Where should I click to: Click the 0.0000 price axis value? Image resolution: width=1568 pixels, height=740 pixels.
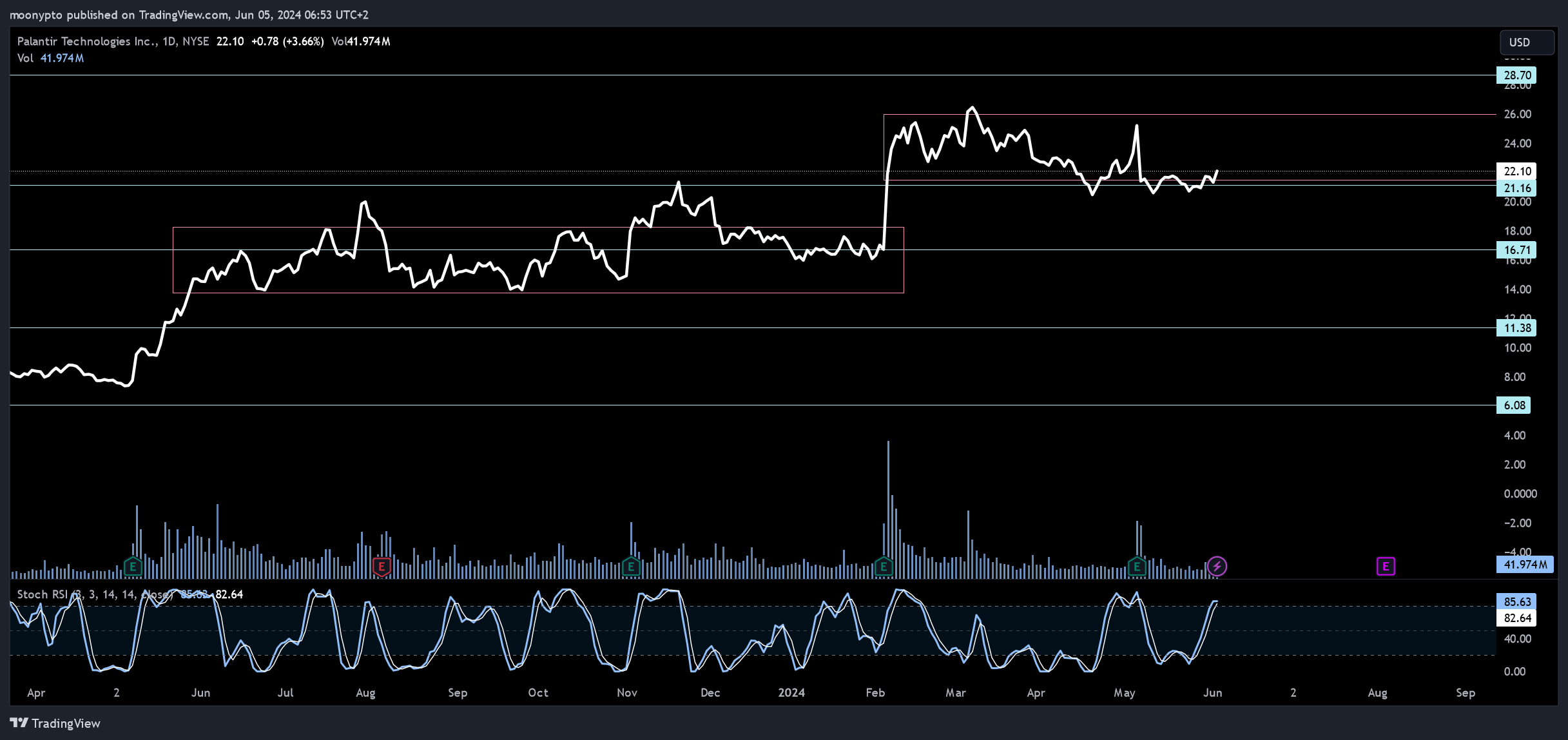click(x=1520, y=494)
